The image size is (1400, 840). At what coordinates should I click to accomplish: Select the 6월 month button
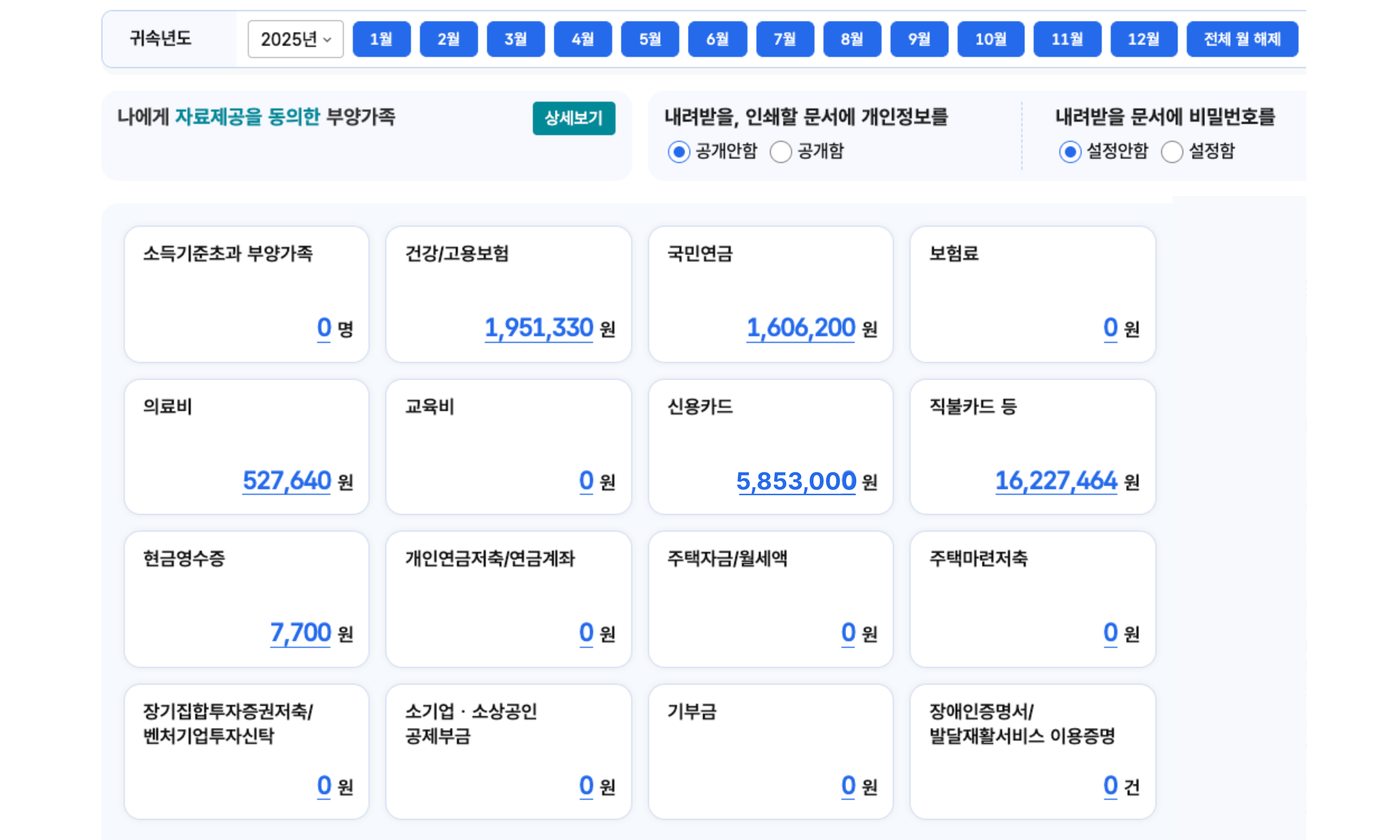pos(717,38)
